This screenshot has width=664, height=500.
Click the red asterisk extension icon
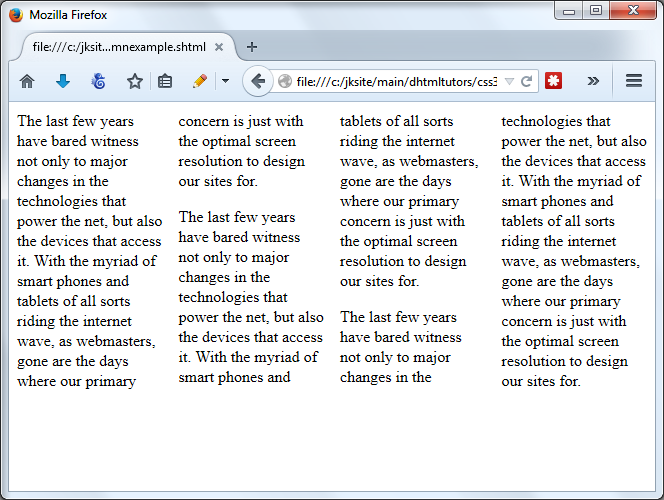click(x=553, y=81)
